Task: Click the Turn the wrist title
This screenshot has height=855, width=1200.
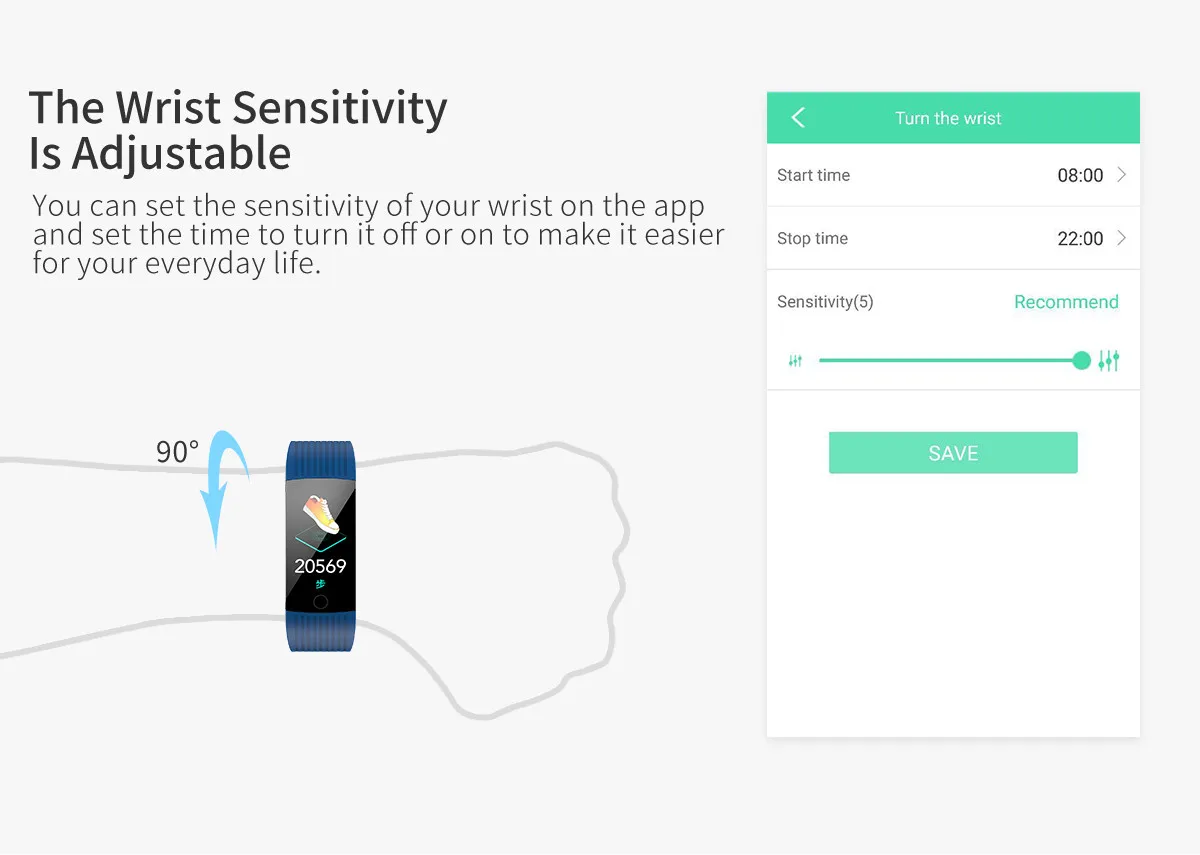Action: [948, 118]
